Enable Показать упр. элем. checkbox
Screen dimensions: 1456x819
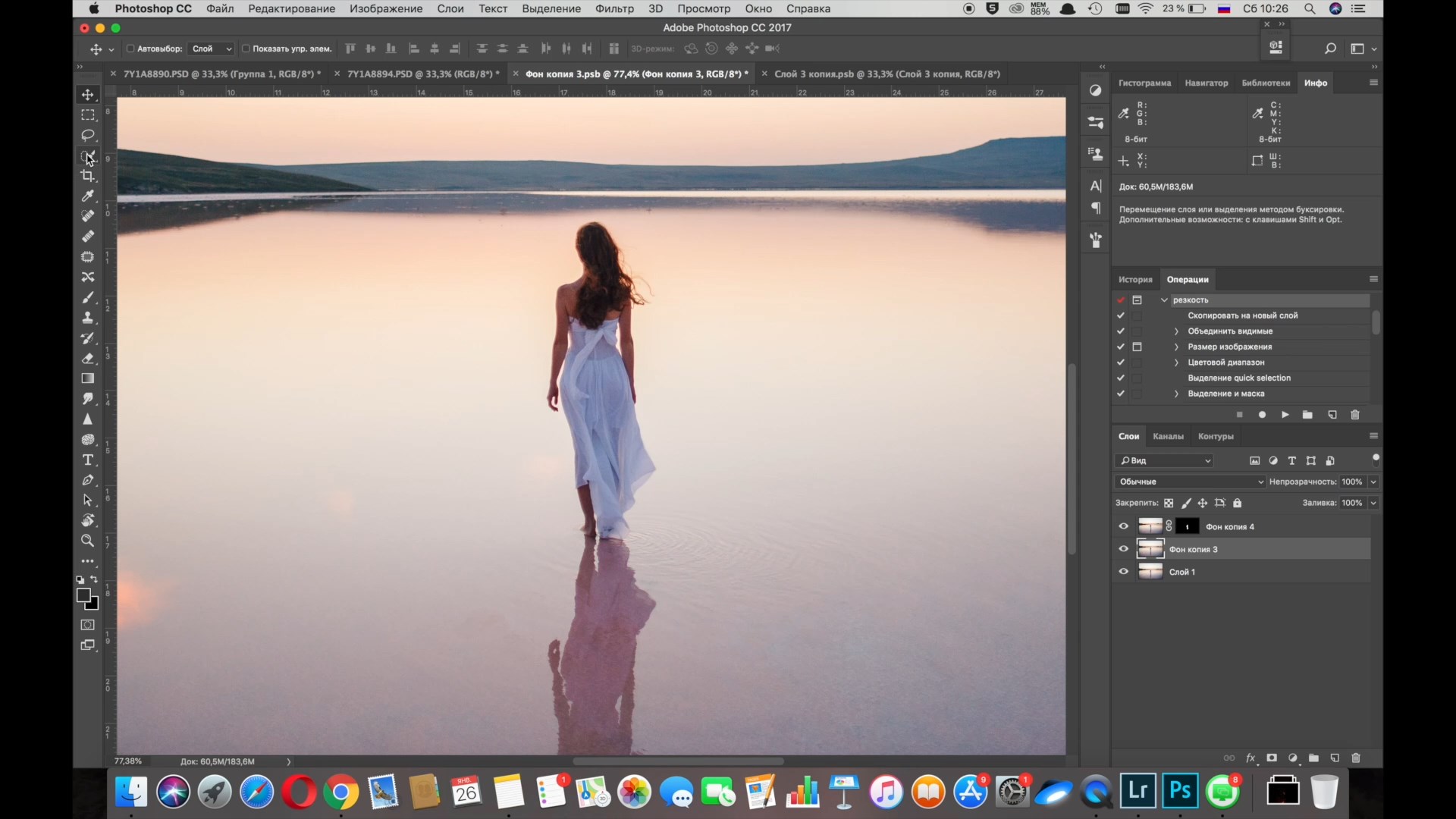pos(246,49)
